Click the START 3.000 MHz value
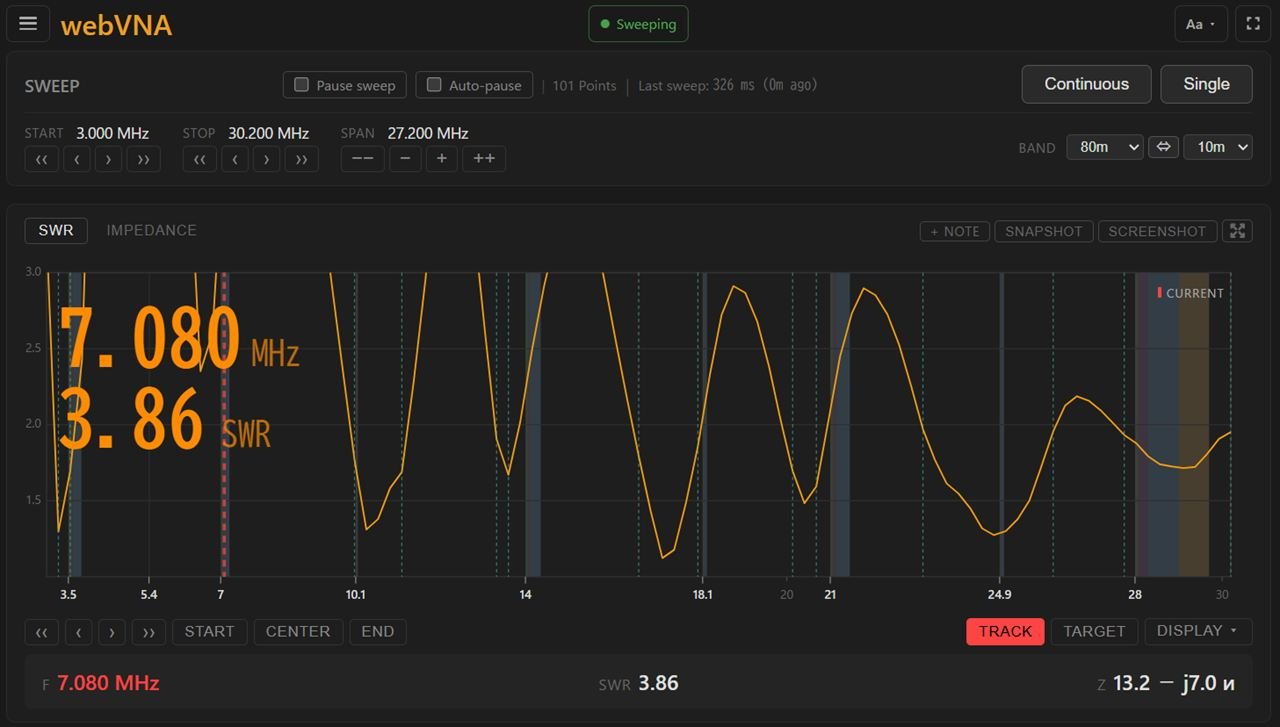1280x727 pixels. pyautogui.click(x=112, y=133)
